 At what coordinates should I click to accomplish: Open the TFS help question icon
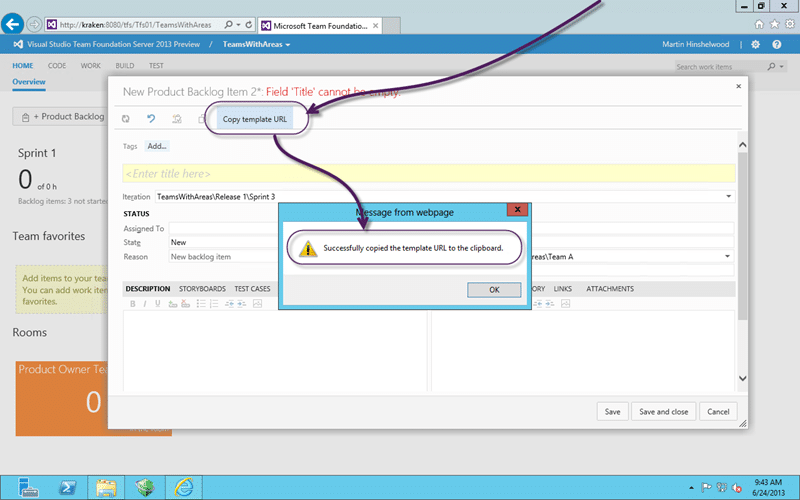coord(777,44)
